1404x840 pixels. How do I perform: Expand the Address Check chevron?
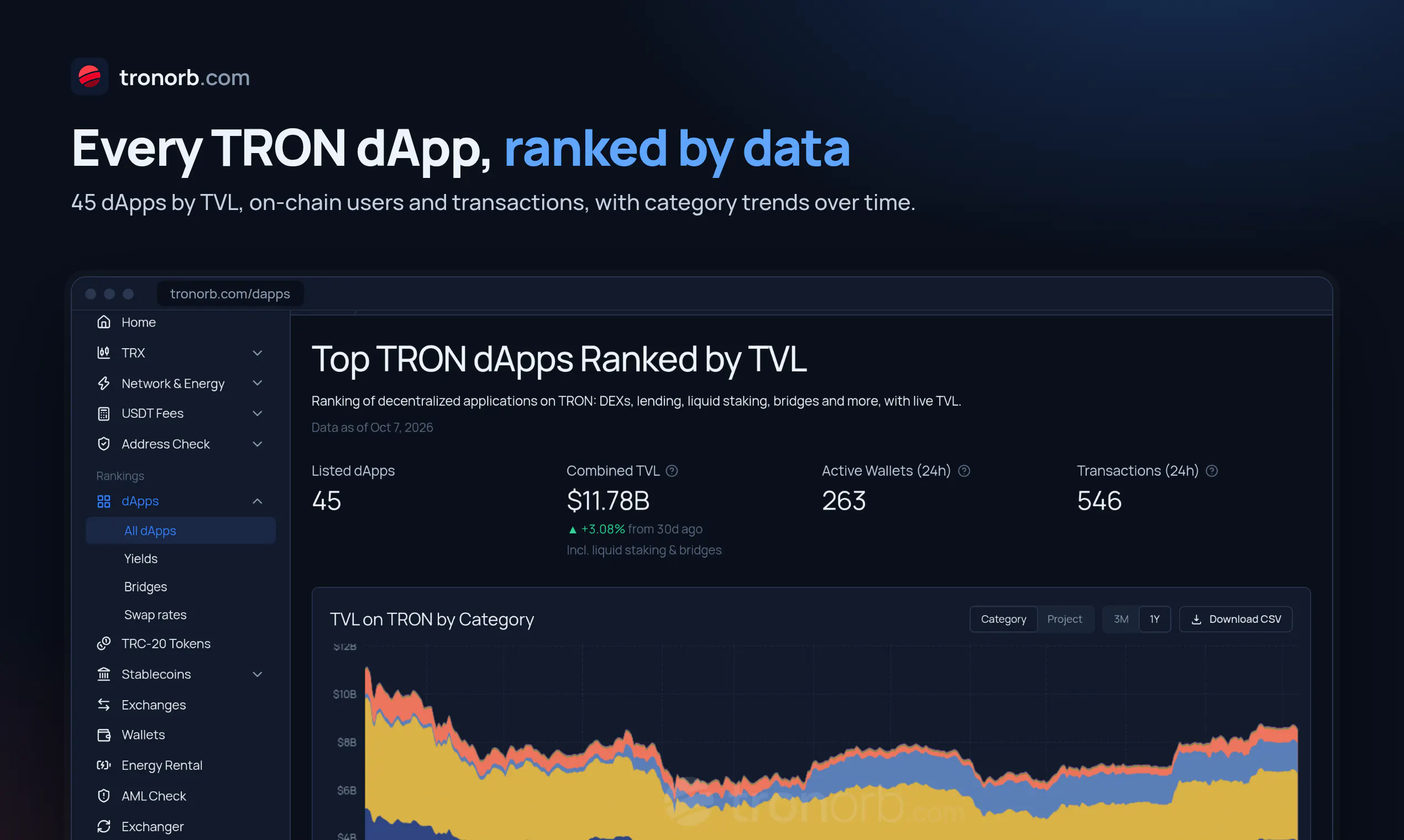tap(258, 444)
